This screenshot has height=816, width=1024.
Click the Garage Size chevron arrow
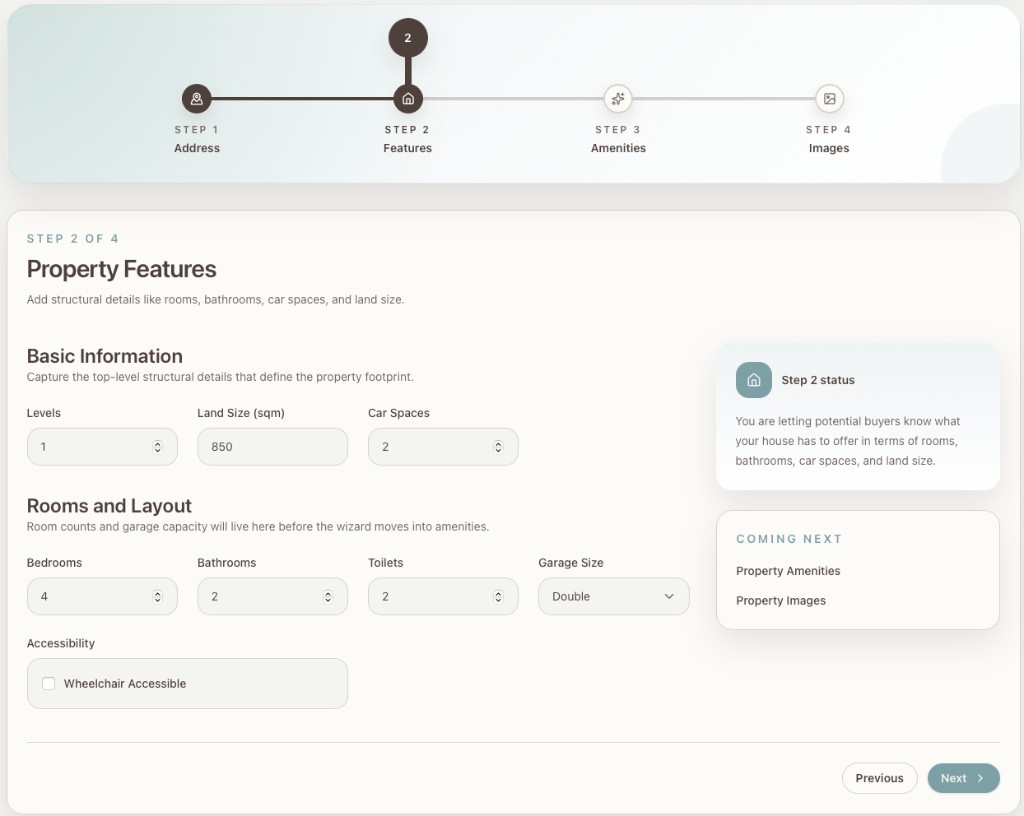(x=669, y=596)
